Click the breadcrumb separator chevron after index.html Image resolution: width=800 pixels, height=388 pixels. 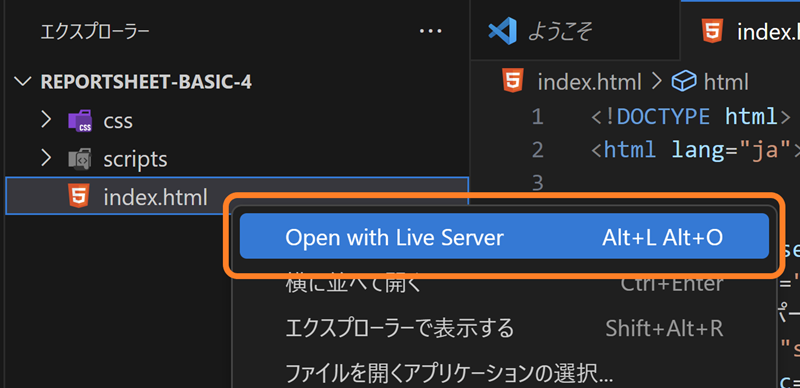click(656, 82)
